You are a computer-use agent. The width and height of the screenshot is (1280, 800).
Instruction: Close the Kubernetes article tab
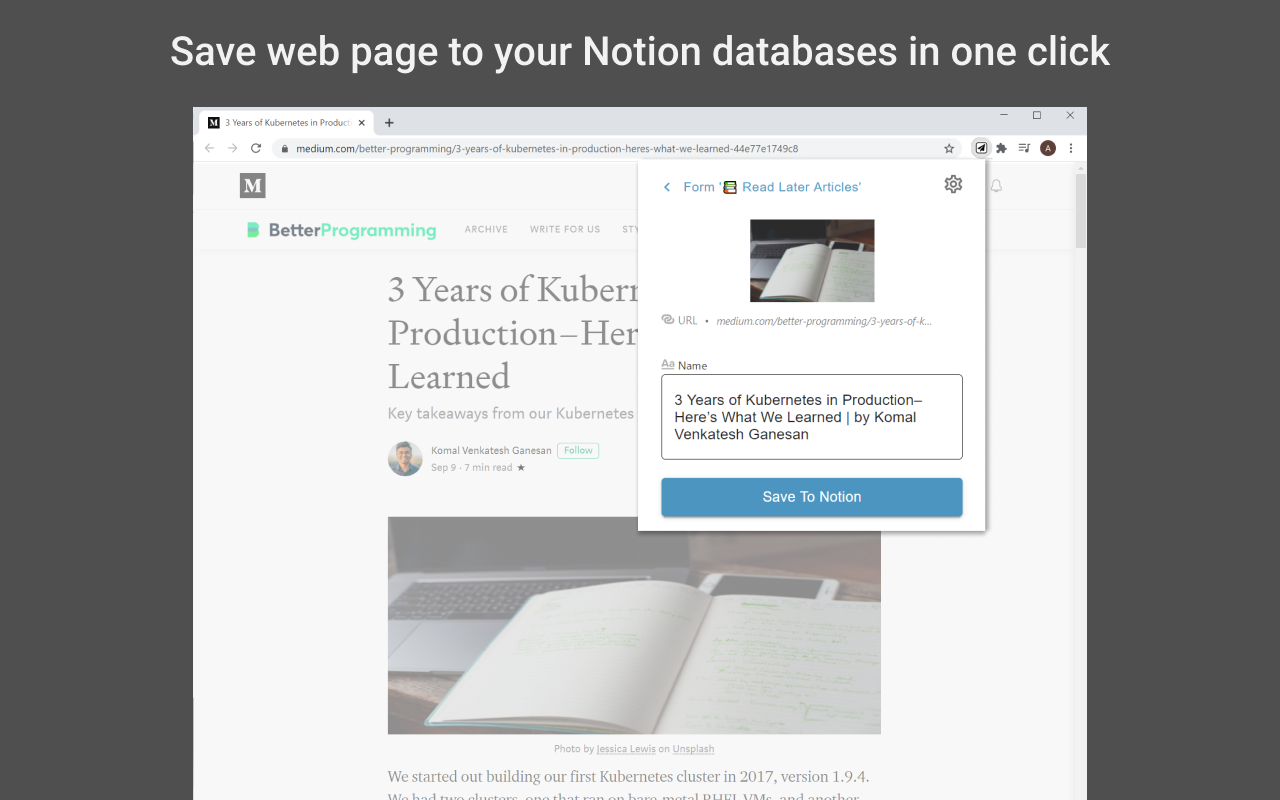click(362, 123)
